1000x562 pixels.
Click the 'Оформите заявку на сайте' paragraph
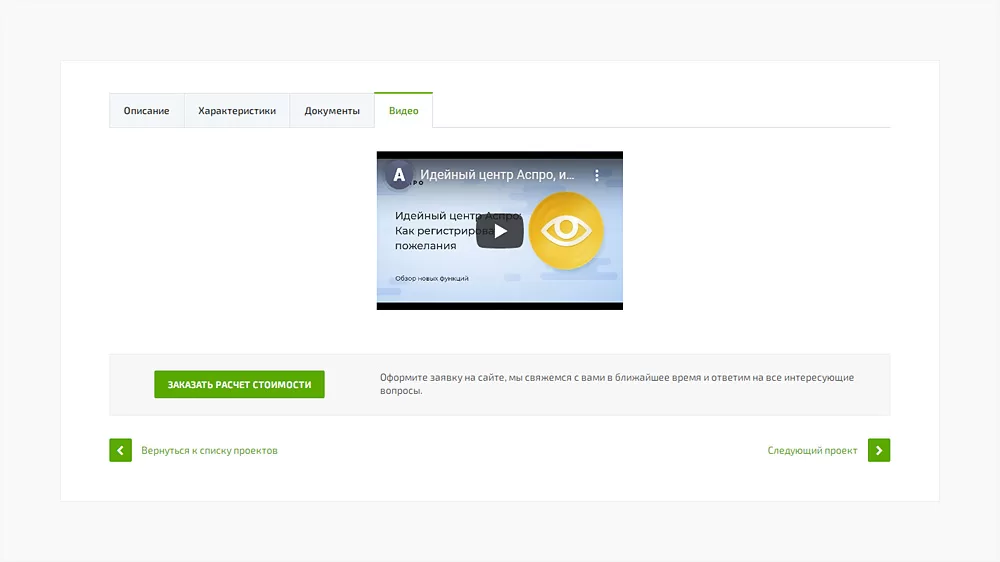click(x=617, y=384)
